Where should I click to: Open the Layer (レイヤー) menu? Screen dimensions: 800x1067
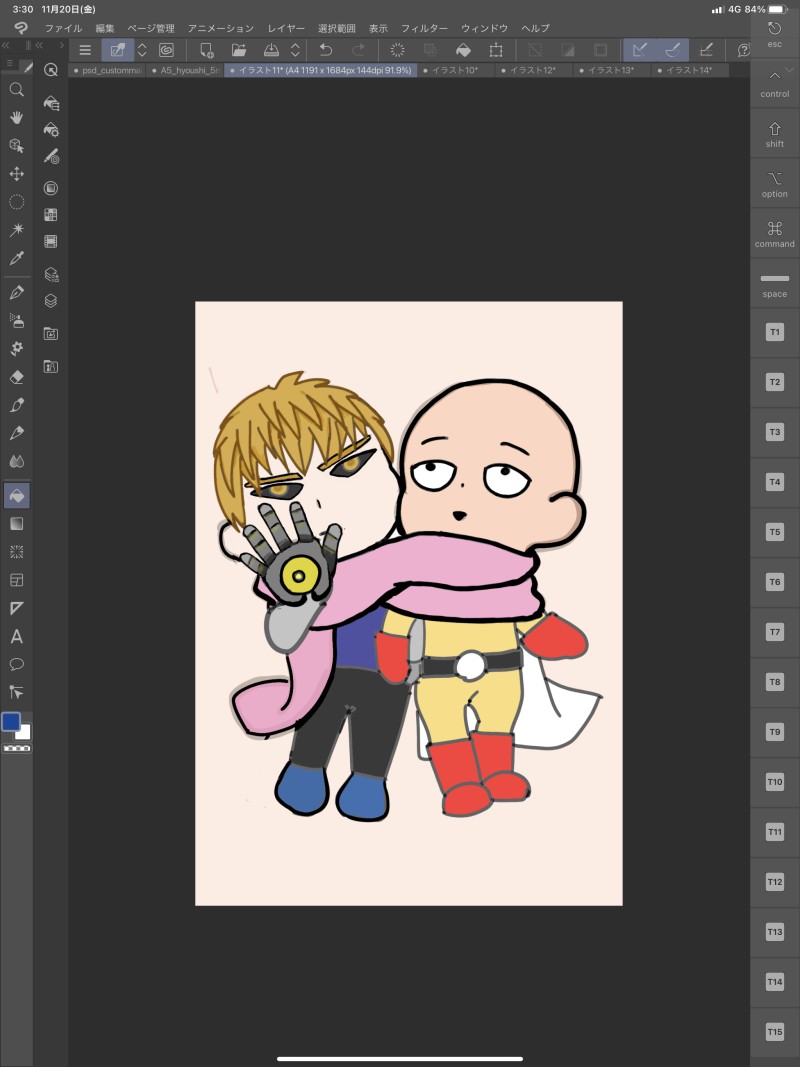click(x=286, y=28)
